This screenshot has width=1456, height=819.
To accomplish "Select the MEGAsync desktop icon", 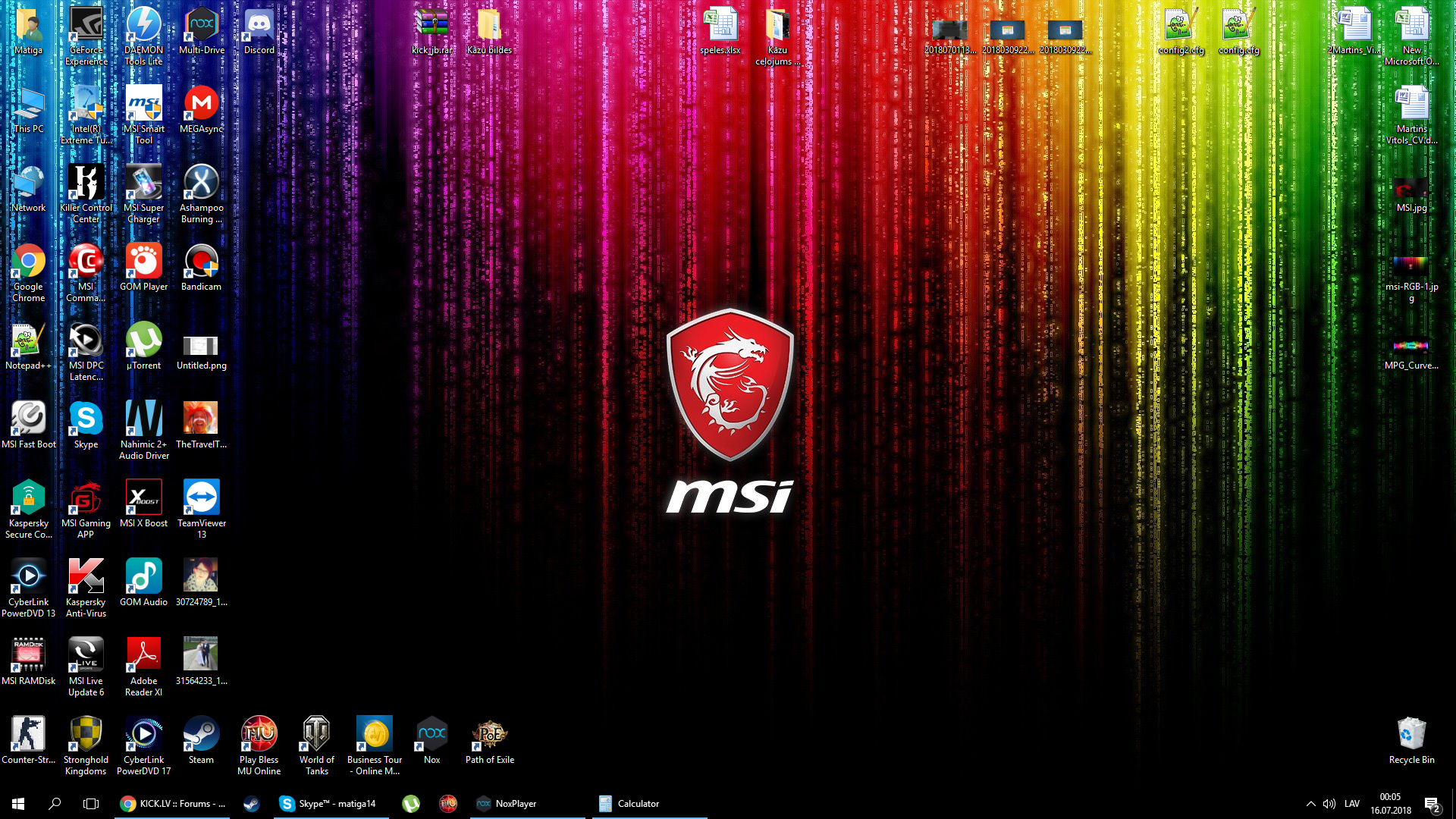I will pyautogui.click(x=201, y=109).
